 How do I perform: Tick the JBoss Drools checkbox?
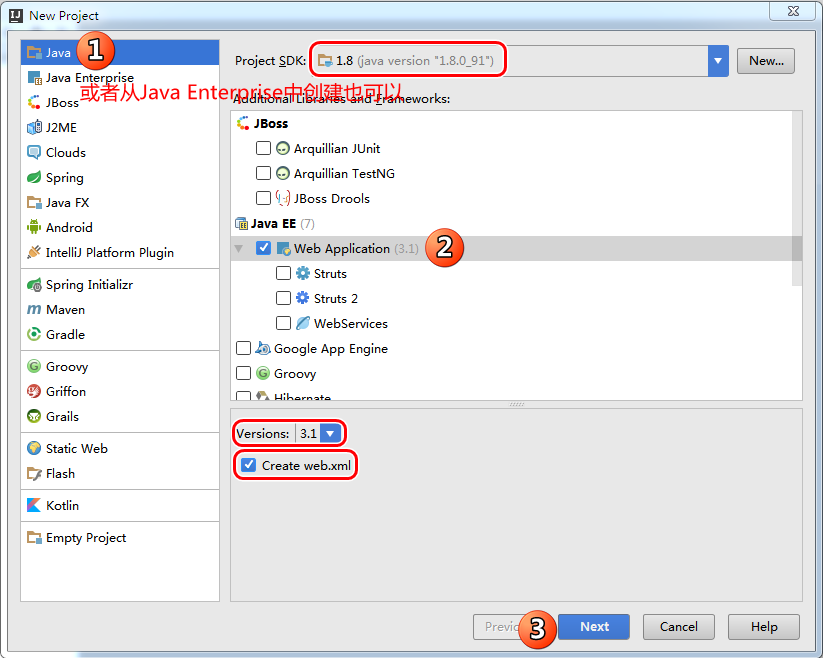(x=263, y=198)
